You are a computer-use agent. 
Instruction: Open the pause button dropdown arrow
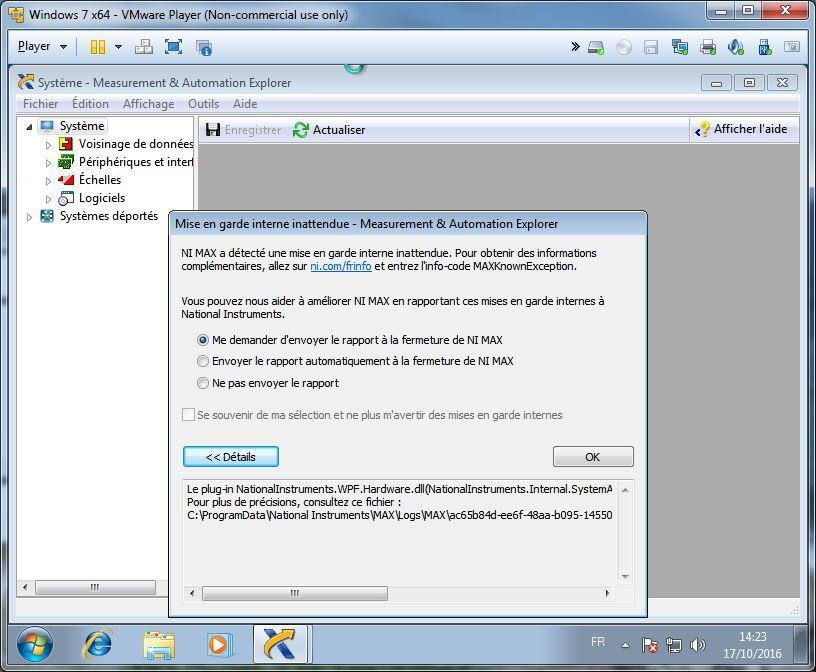tap(118, 47)
